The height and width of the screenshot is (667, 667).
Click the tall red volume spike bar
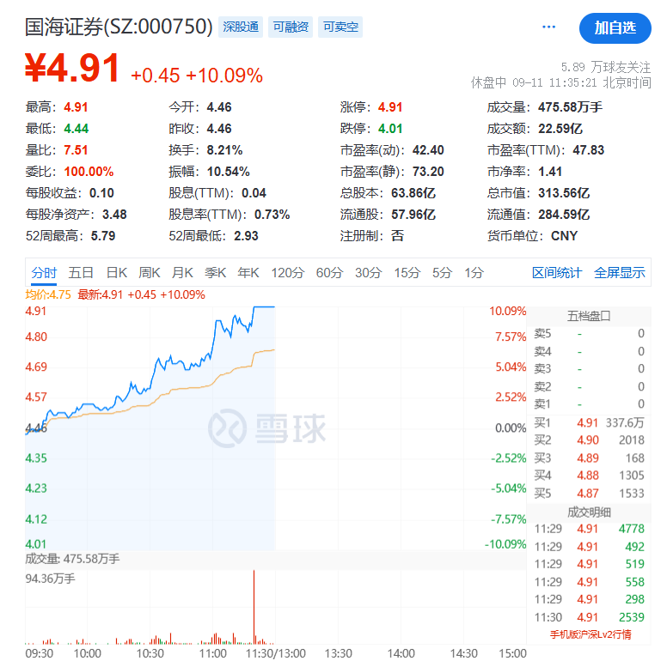(254, 607)
